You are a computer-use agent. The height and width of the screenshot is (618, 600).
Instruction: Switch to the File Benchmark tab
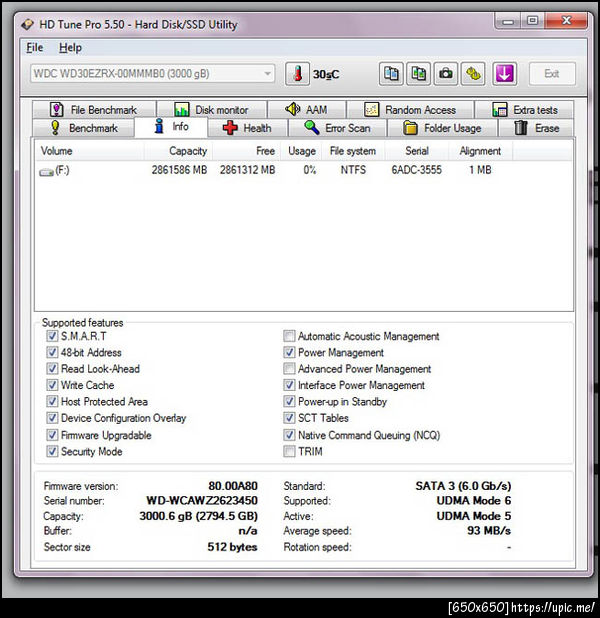94,110
